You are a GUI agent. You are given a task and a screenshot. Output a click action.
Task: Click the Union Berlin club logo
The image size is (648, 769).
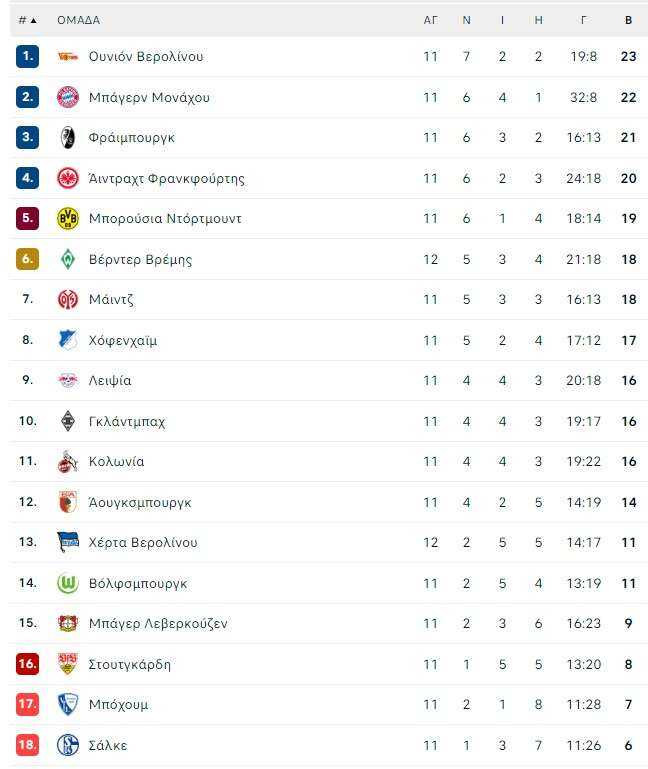coord(68,56)
